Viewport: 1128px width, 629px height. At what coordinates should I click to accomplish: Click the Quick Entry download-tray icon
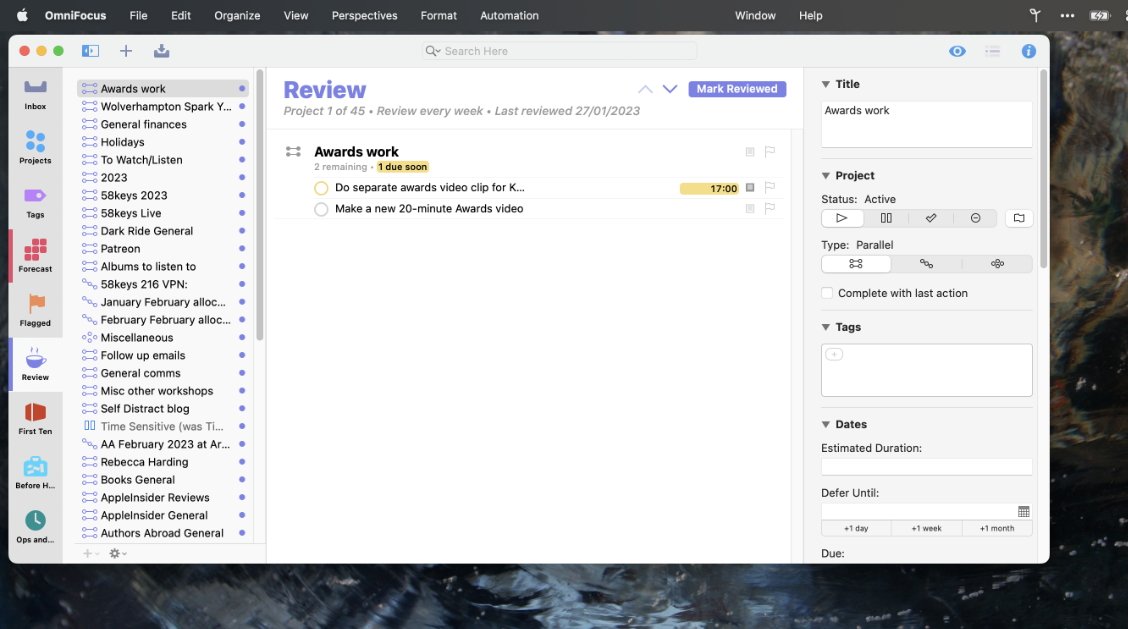coord(162,51)
